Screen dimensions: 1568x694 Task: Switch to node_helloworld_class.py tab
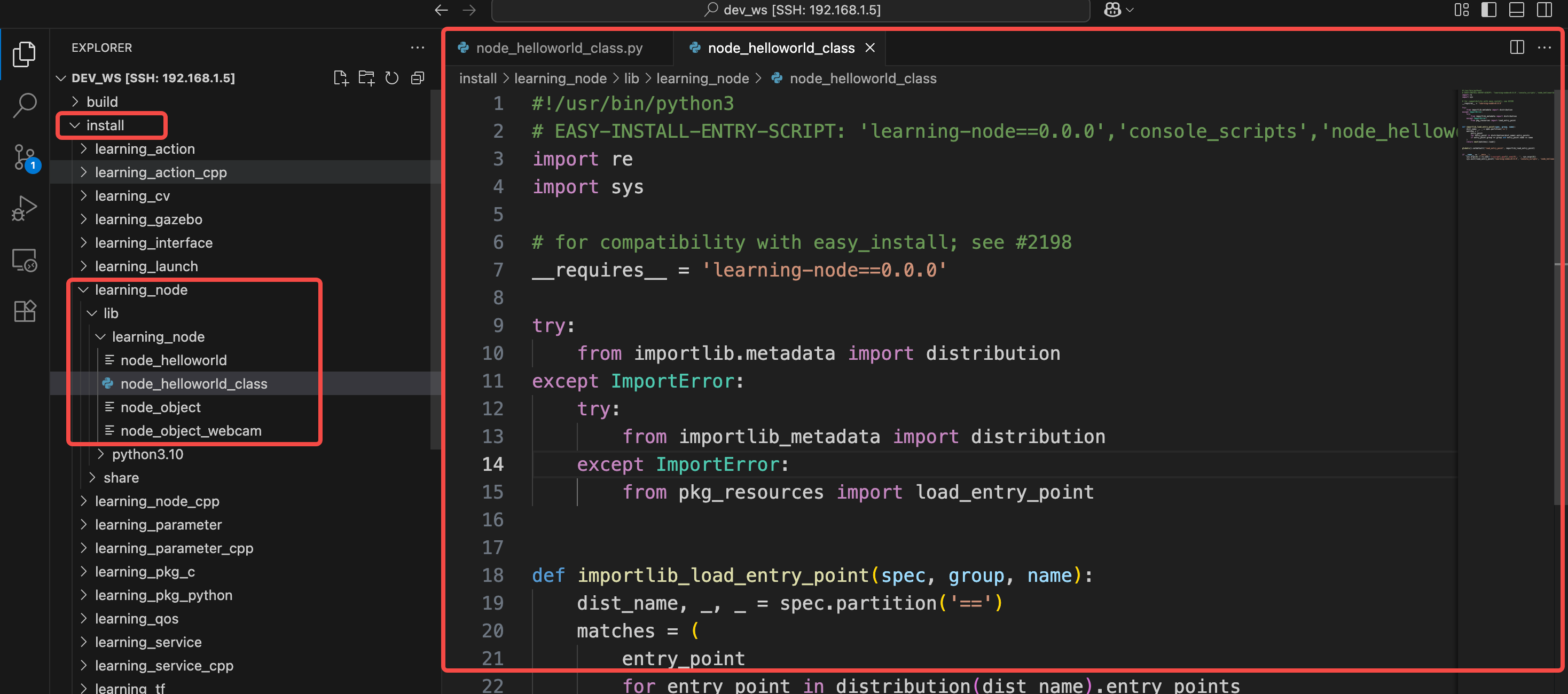(x=558, y=48)
